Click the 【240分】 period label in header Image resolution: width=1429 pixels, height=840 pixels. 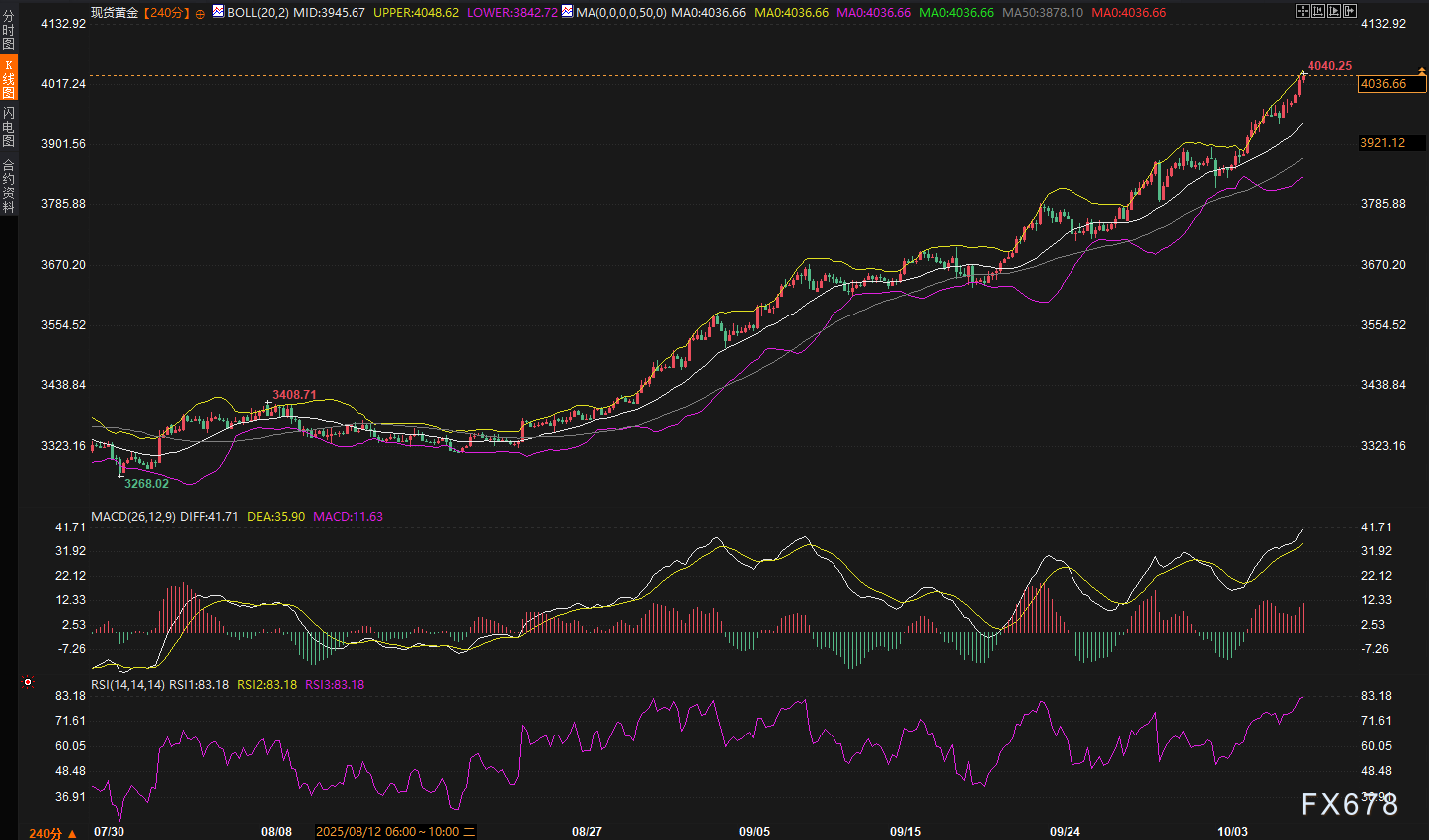165,13
